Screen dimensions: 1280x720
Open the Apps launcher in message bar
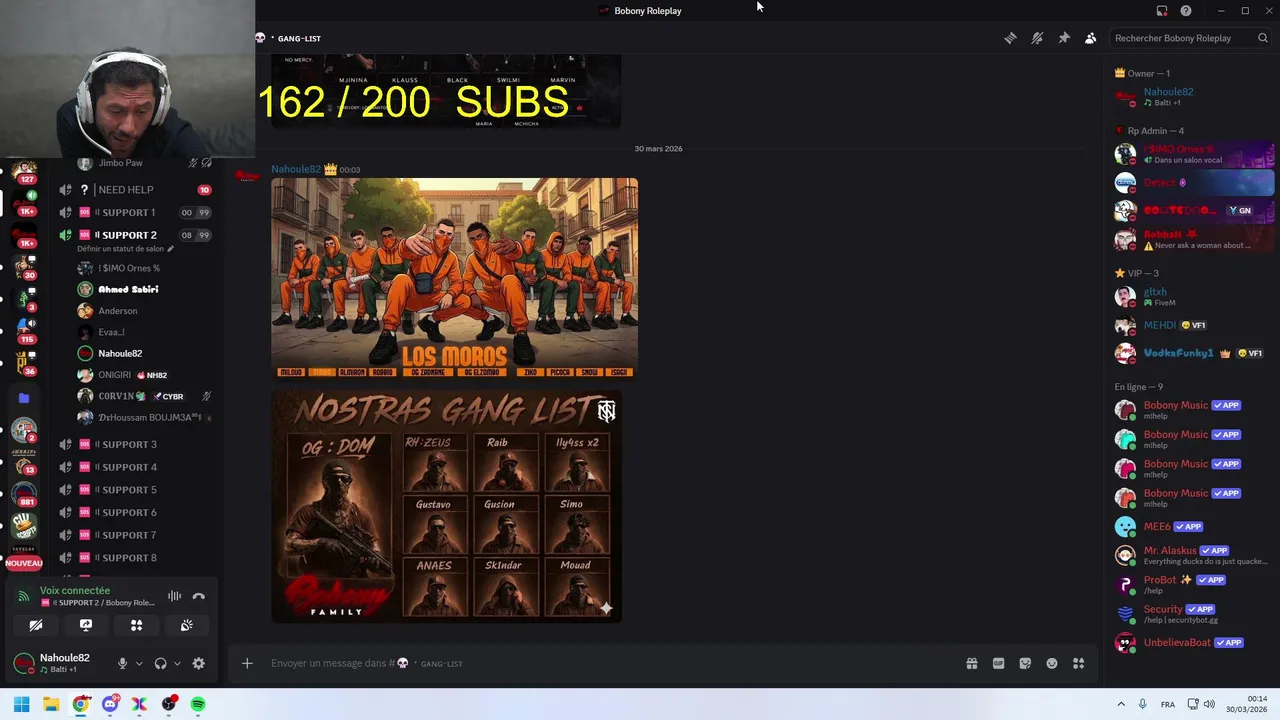point(1078,663)
